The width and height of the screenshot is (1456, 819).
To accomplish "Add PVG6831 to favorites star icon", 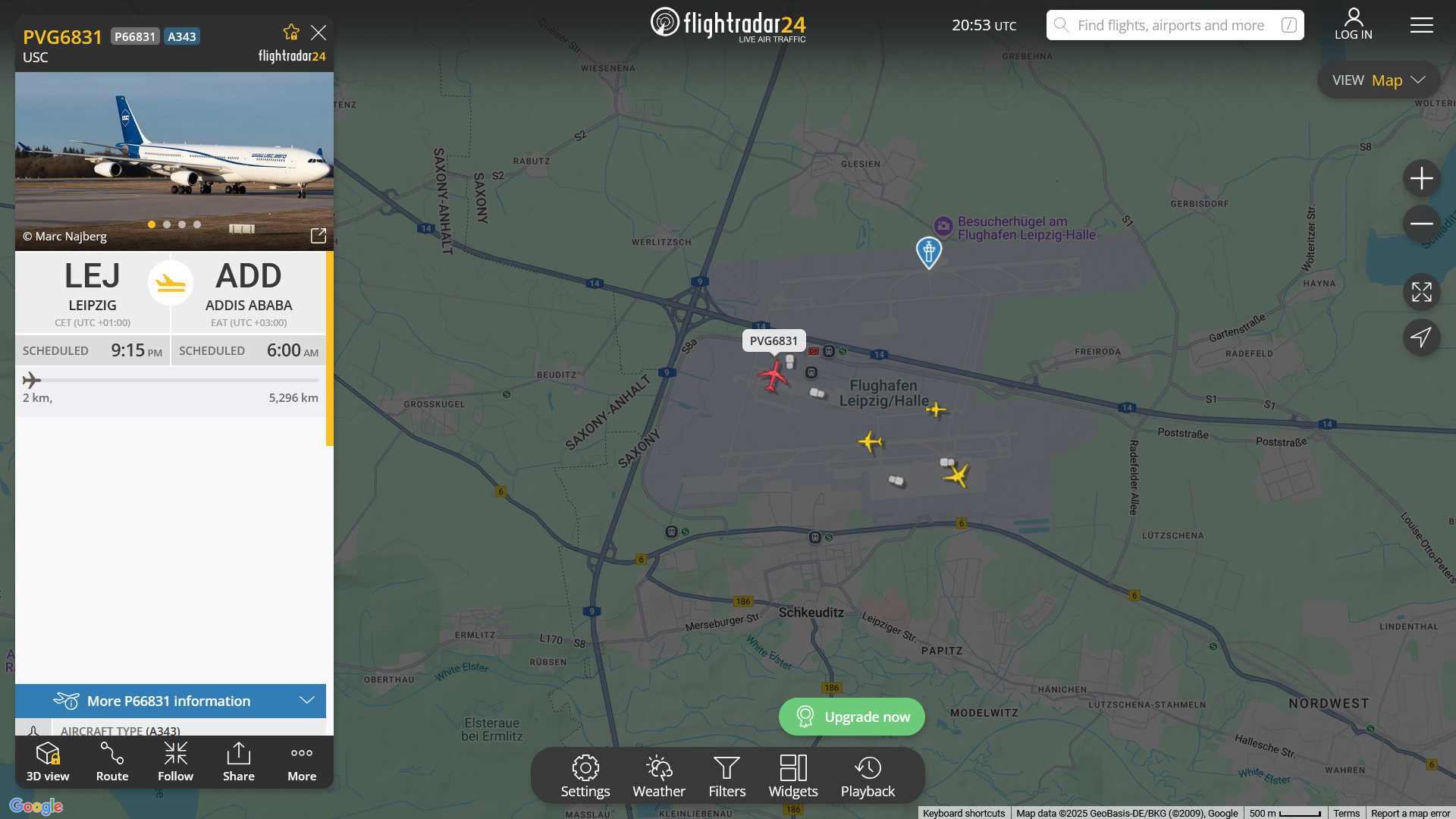I will [291, 32].
